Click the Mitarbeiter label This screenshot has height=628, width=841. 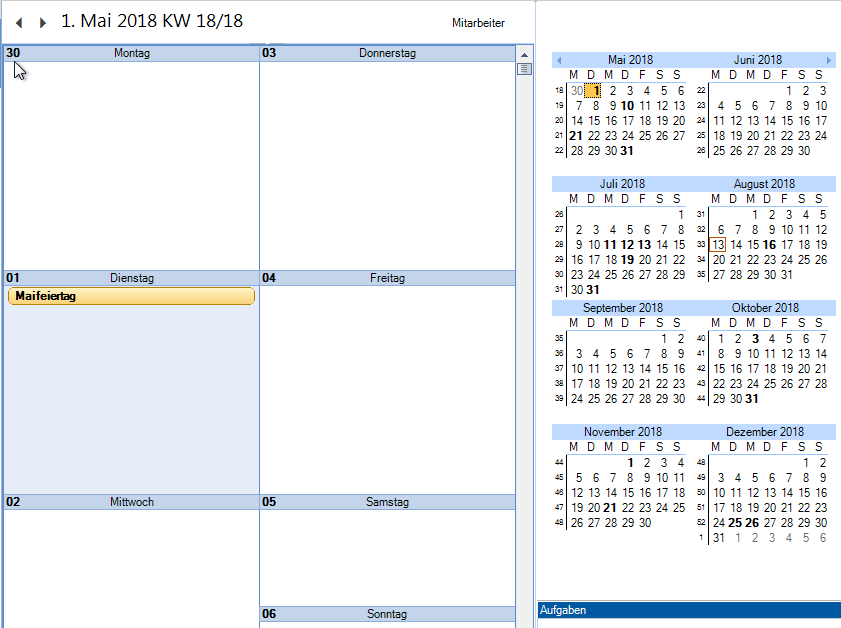click(478, 23)
